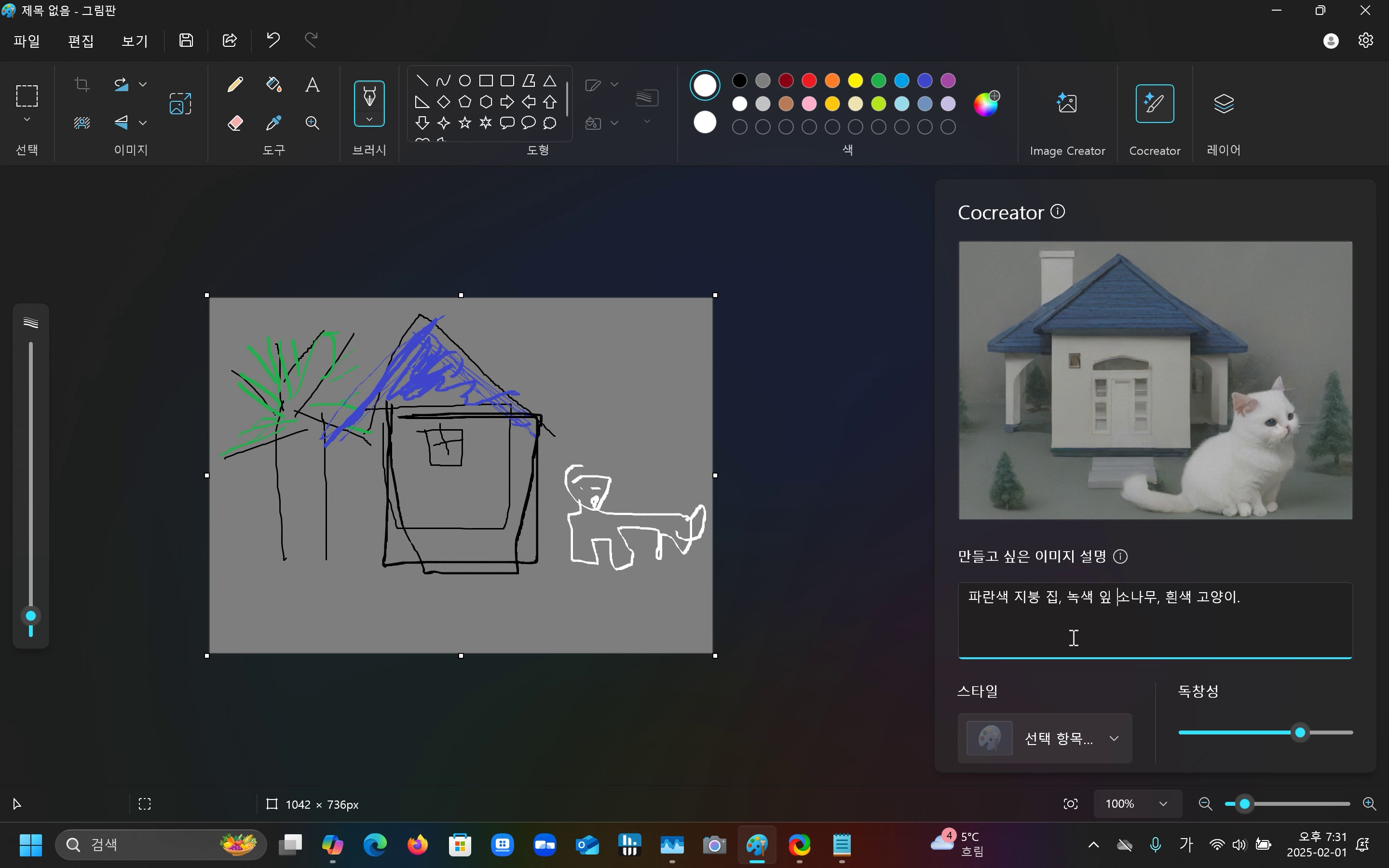Click the Remove background icon

(x=82, y=123)
